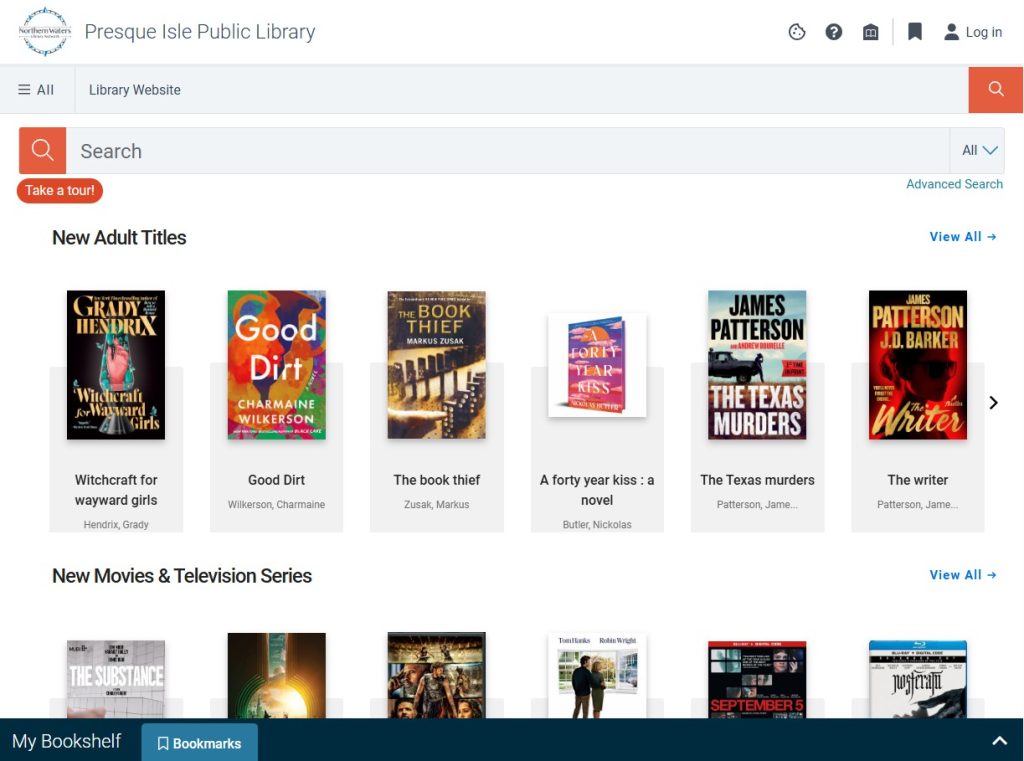The width and height of the screenshot is (1024, 761).
Task: Click 'The writer' title text
Action: pyautogui.click(x=918, y=480)
